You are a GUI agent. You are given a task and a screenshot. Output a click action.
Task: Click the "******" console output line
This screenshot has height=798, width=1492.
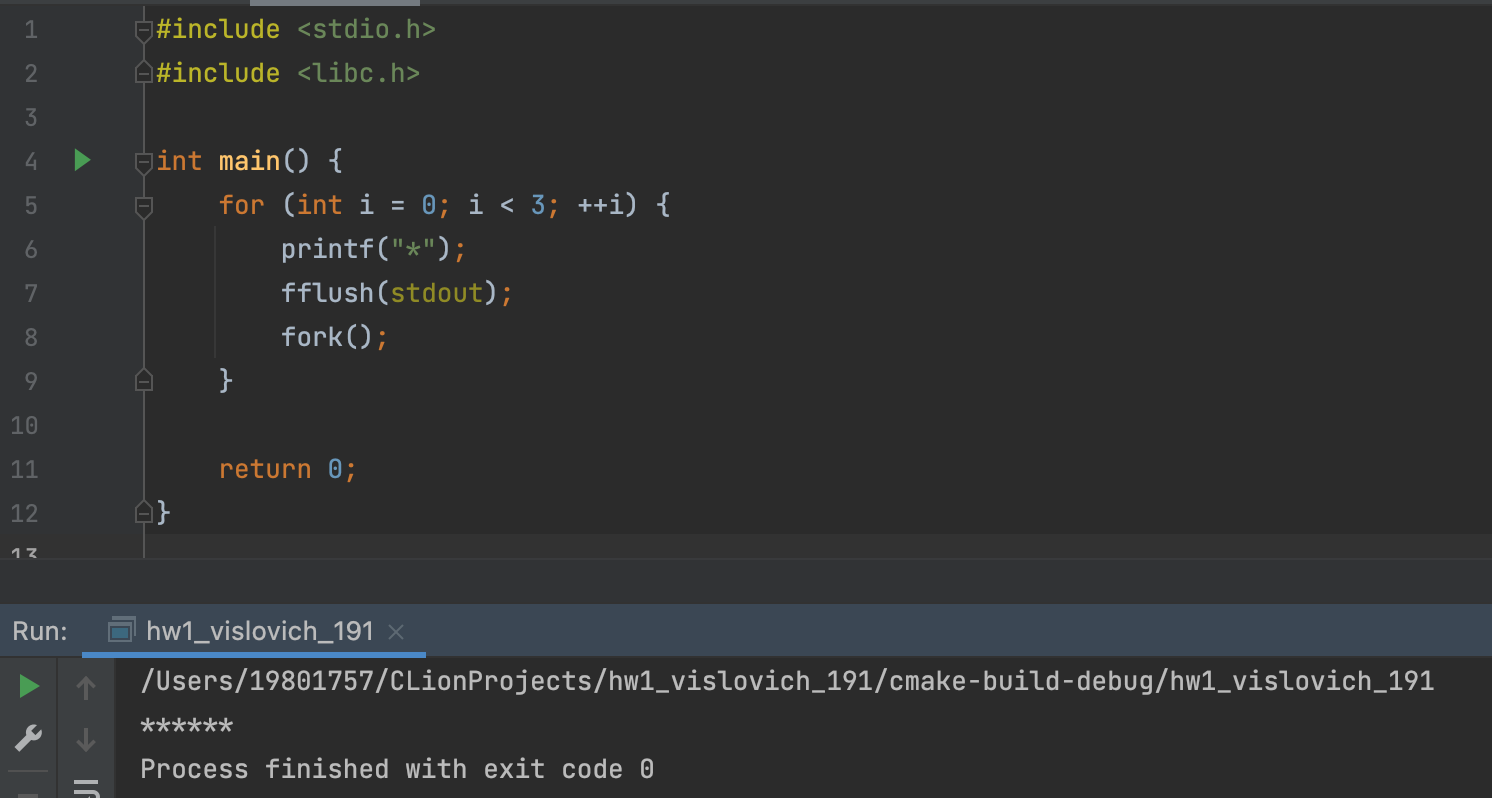[x=186, y=726]
